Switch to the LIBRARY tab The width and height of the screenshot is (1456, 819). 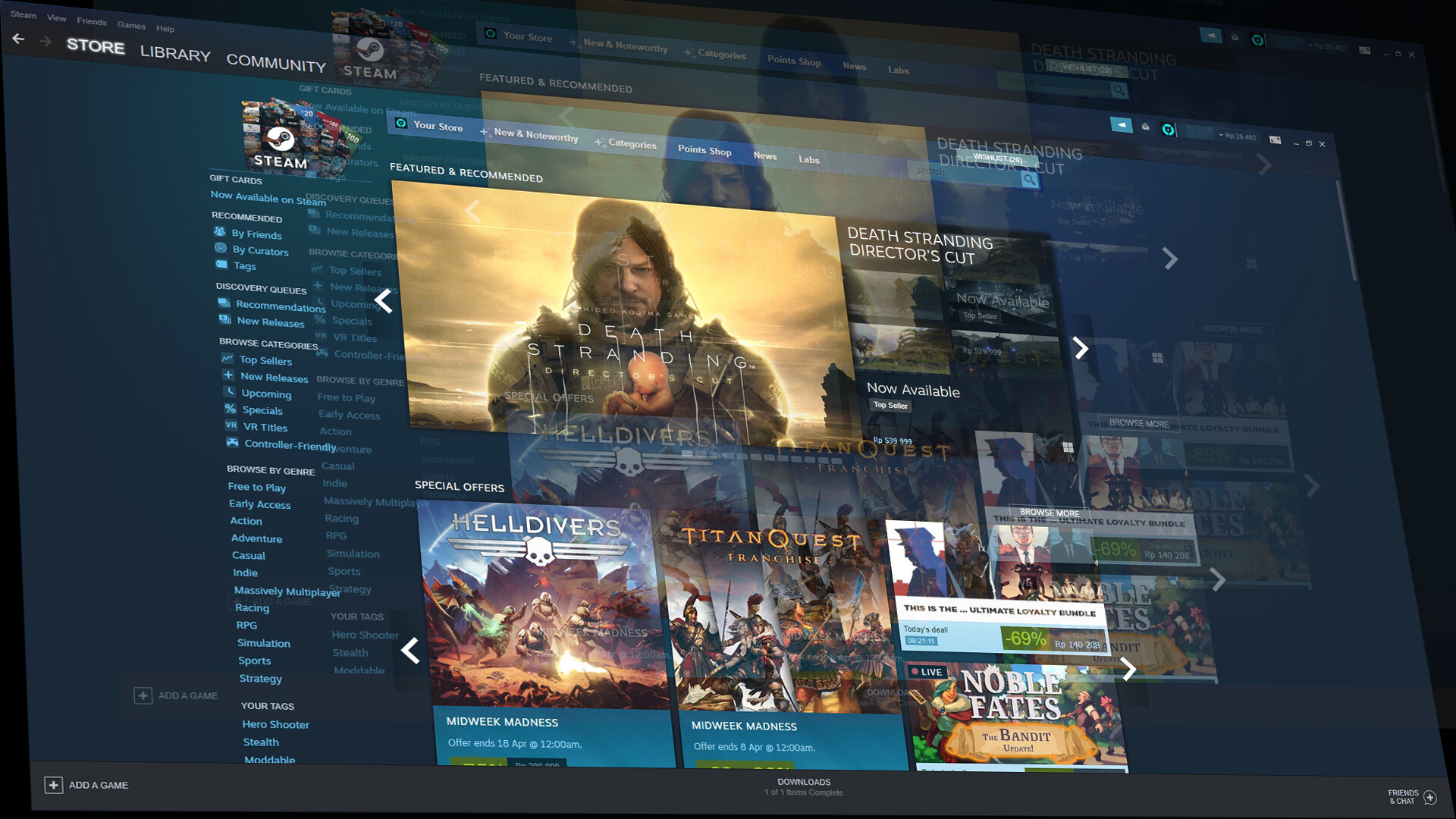175,54
